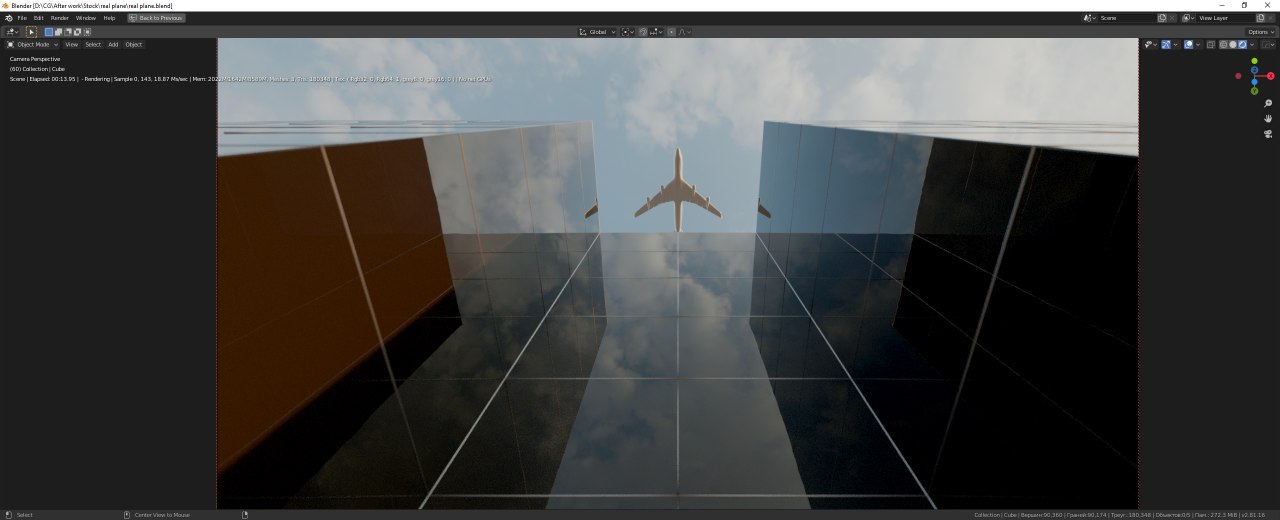This screenshot has height=520, width=1280.
Task: Click the Back to Previous button
Action: 156,18
